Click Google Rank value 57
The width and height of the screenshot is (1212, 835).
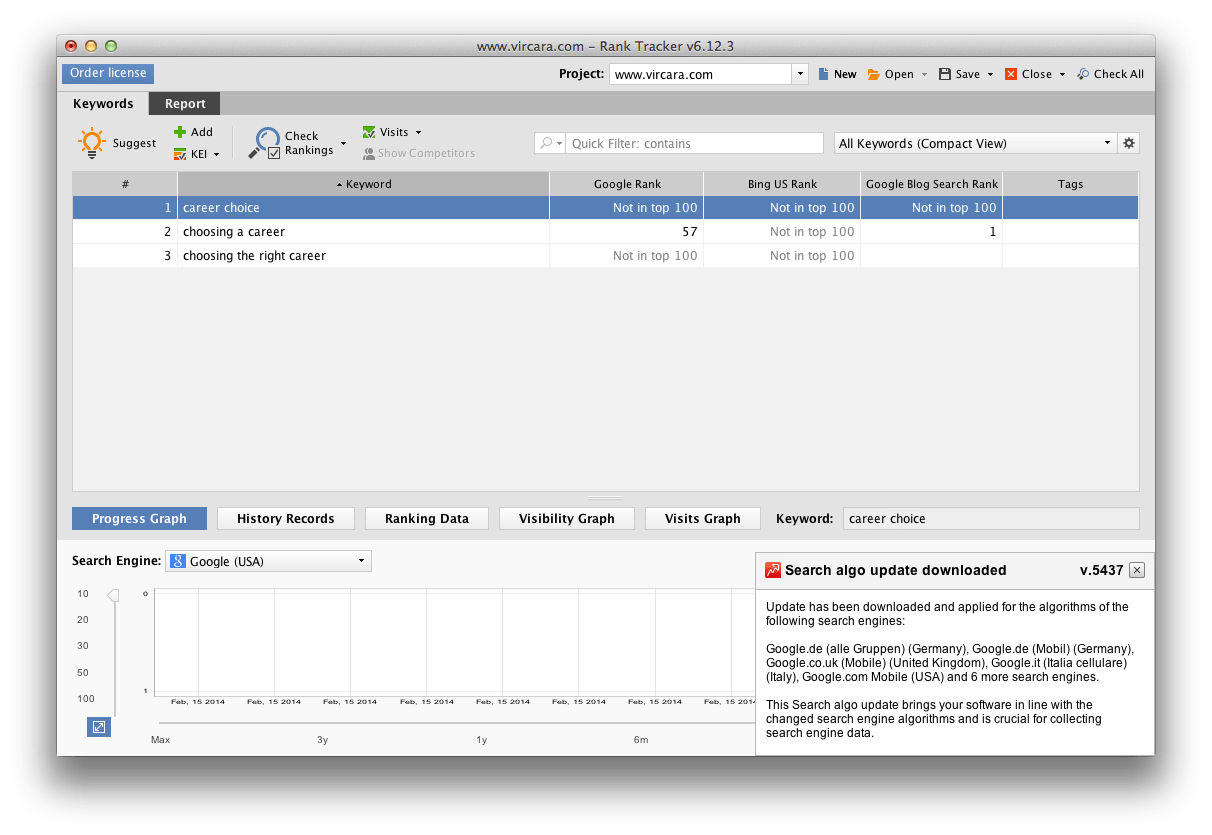(x=689, y=232)
